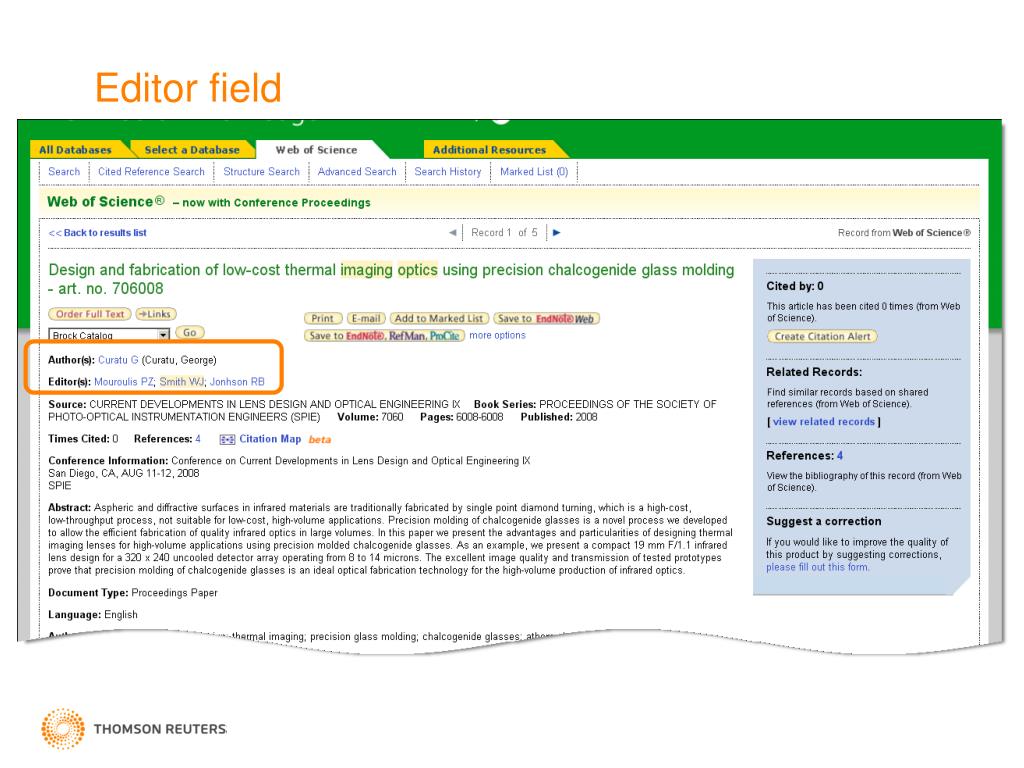This screenshot has height=768, width=1024.
Task: Open author Curatu G link
Action: [x=118, y=360]
